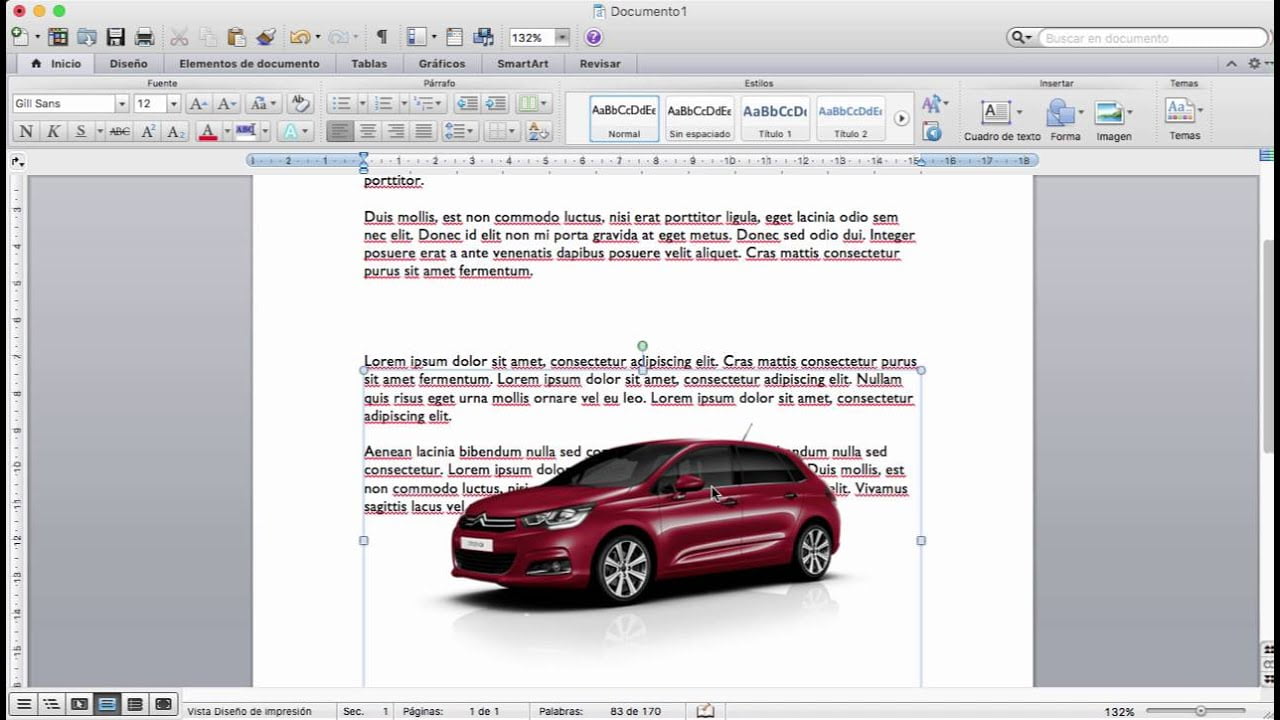
Task: Paste from clipboard icon
Action: 237,37
